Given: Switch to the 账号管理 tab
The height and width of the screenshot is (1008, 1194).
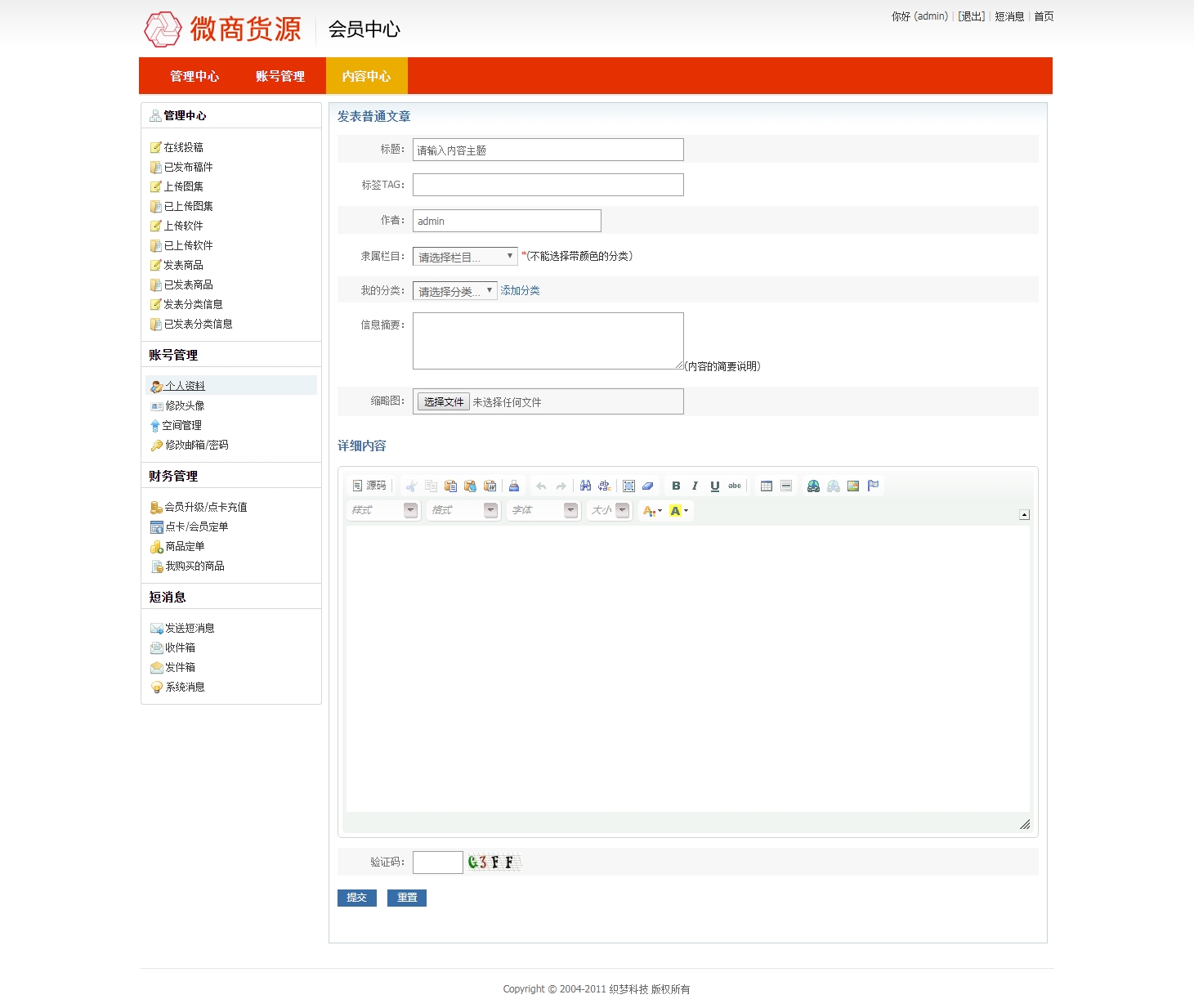Looking at the screenshot, I should pyautogui.click(x=279, y=76).
